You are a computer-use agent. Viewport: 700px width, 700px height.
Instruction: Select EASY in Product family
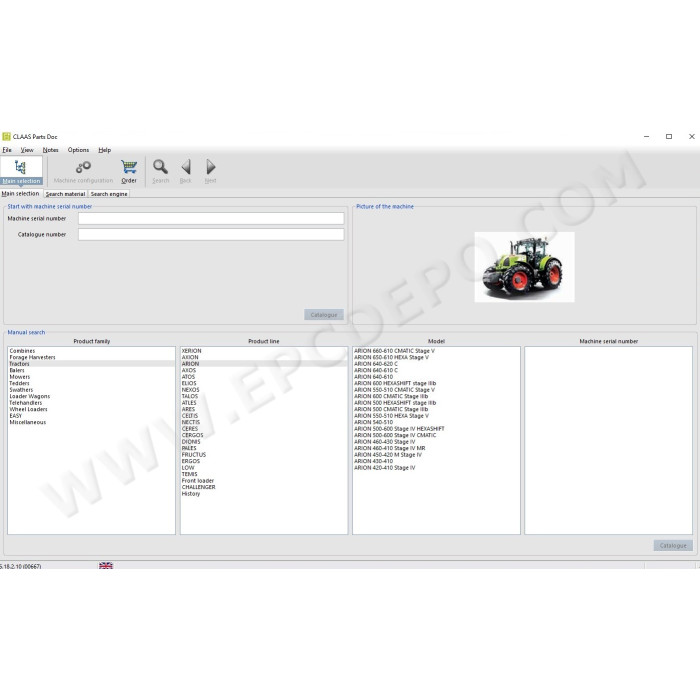pyautogui.click(x=91, y=416)
